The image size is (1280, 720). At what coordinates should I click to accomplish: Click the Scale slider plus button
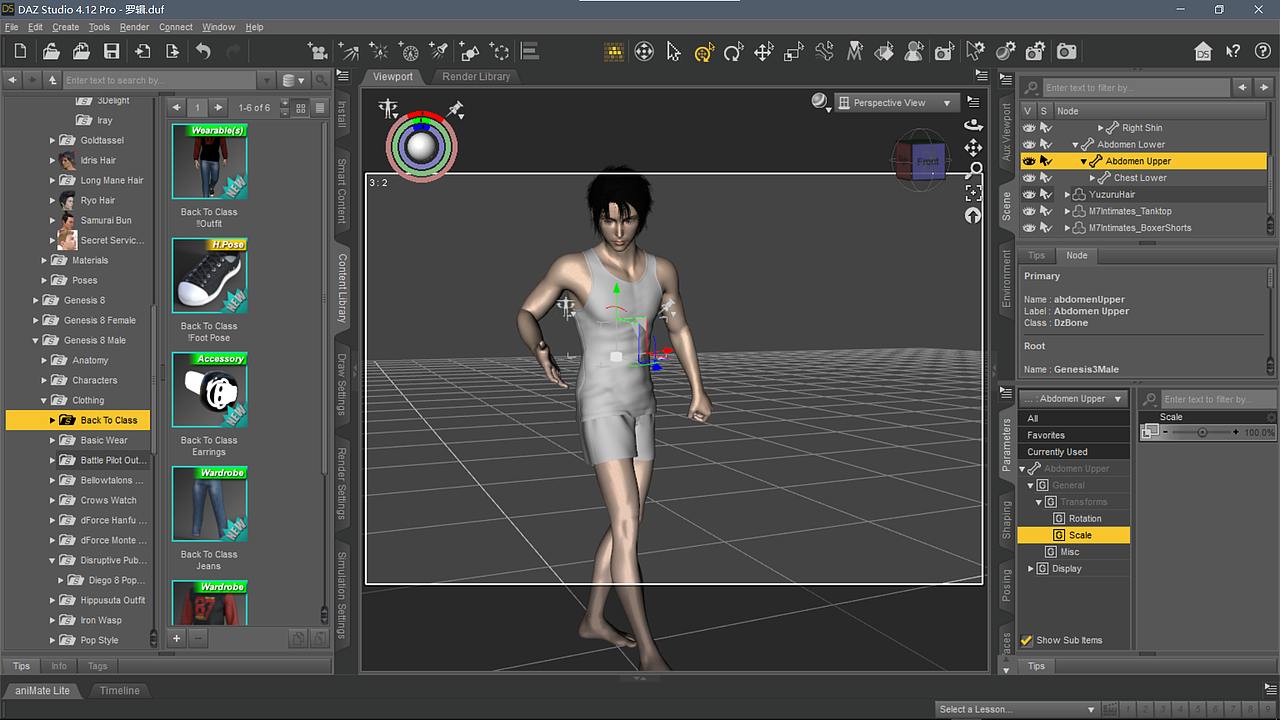(x=1236, y=433)
